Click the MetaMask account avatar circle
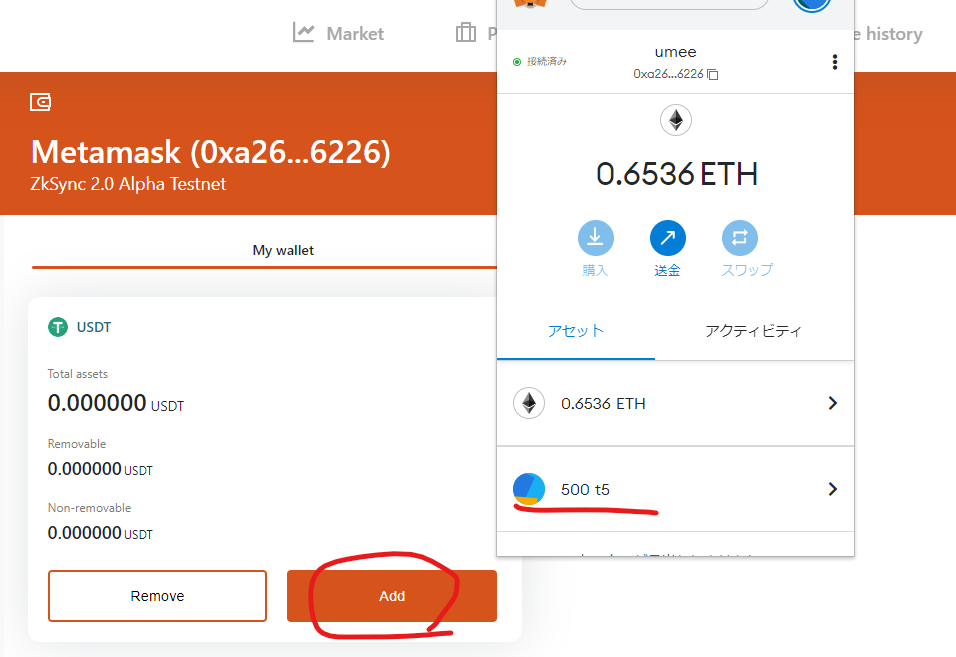This screenshot has width=956, height=657. coord(812,4)
